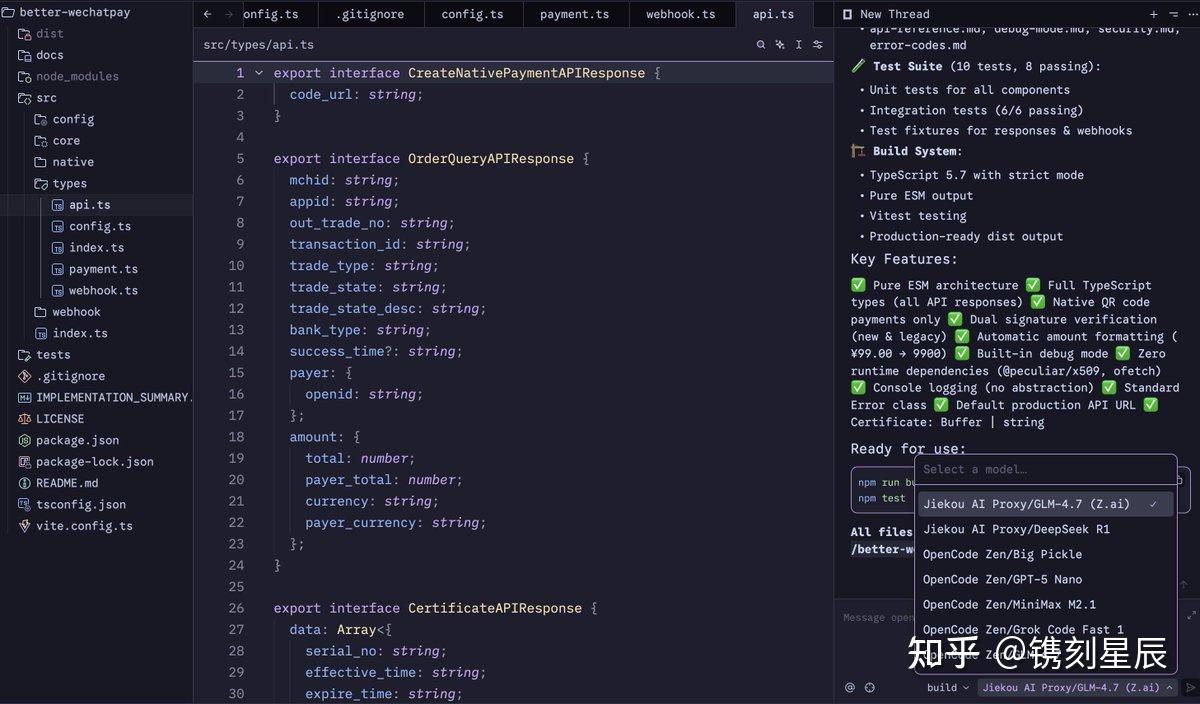Click the thread icon beside New Thread
The width and height of the screenshot is (1200, 704).
(848, 15)
